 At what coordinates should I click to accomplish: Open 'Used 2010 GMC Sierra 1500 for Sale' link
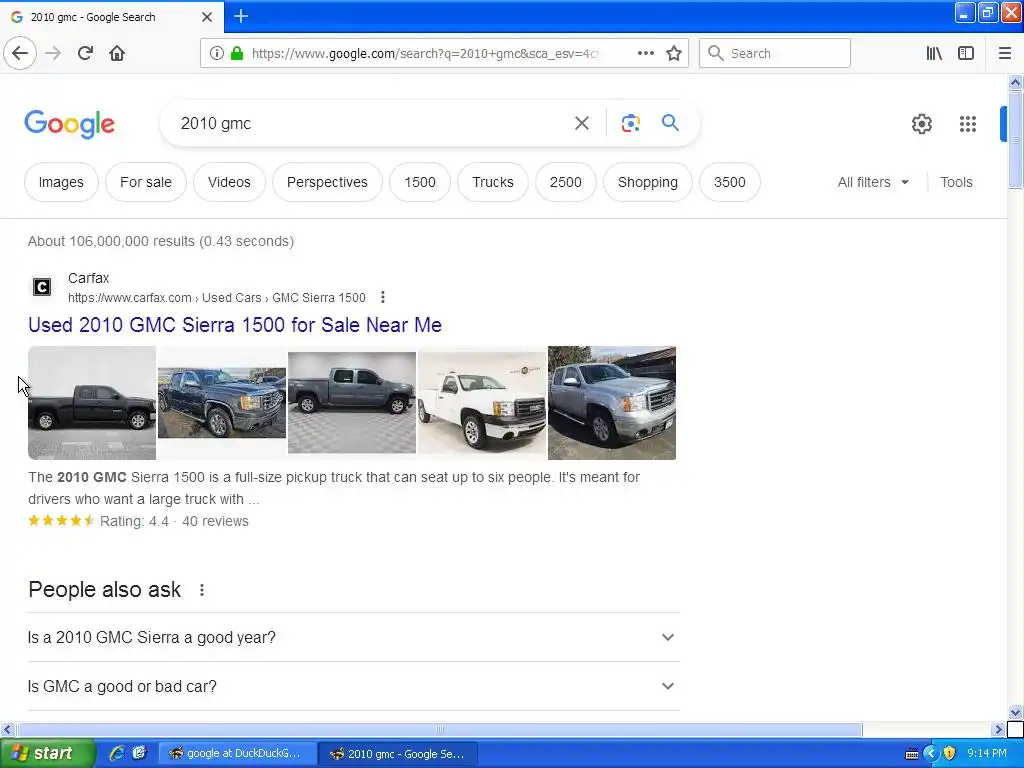tap(235, 325)
